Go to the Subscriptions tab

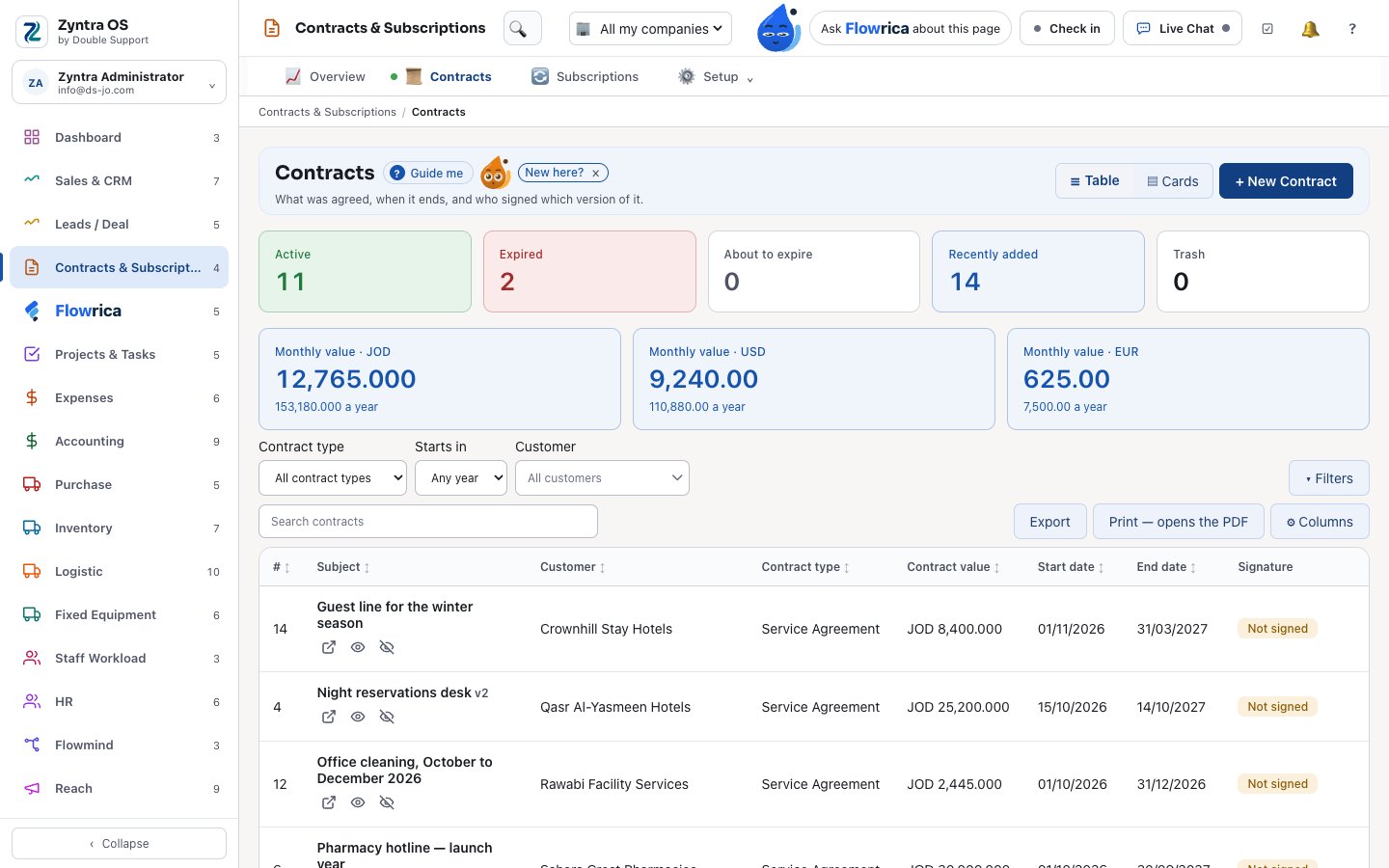[585, 76]
